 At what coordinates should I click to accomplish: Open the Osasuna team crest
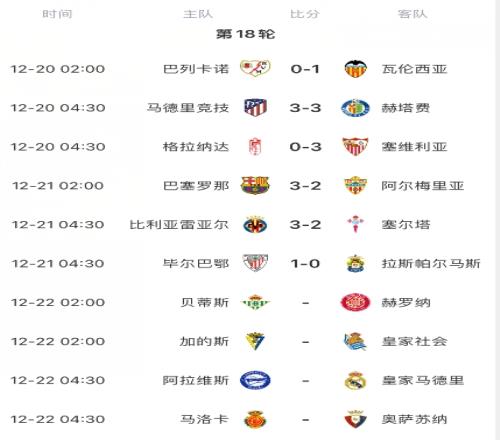point(356,419)
